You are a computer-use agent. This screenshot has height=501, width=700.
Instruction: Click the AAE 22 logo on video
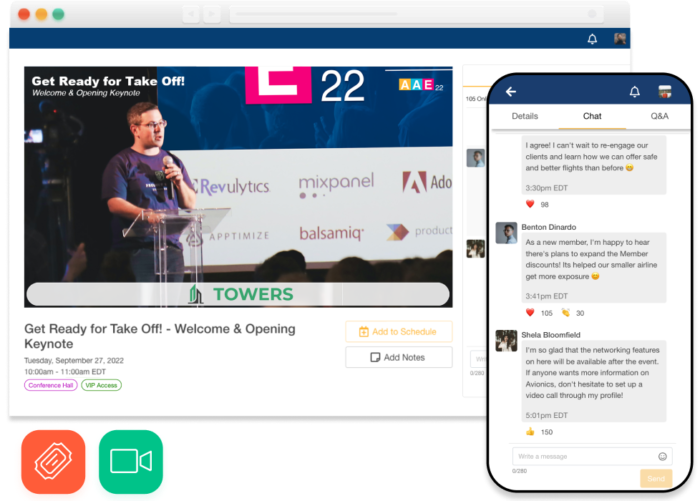point(421,84)
